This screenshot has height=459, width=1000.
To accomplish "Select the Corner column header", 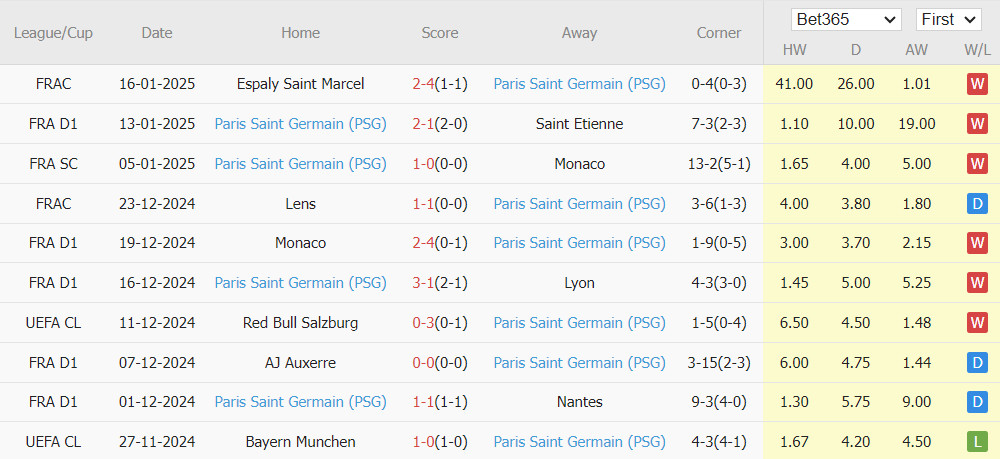I will [x=719, y=33].
